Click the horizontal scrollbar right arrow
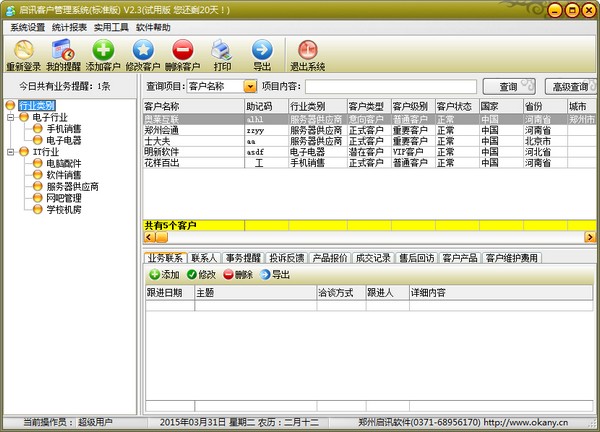Screen dimensions: 600x432 tap(590, 237)
